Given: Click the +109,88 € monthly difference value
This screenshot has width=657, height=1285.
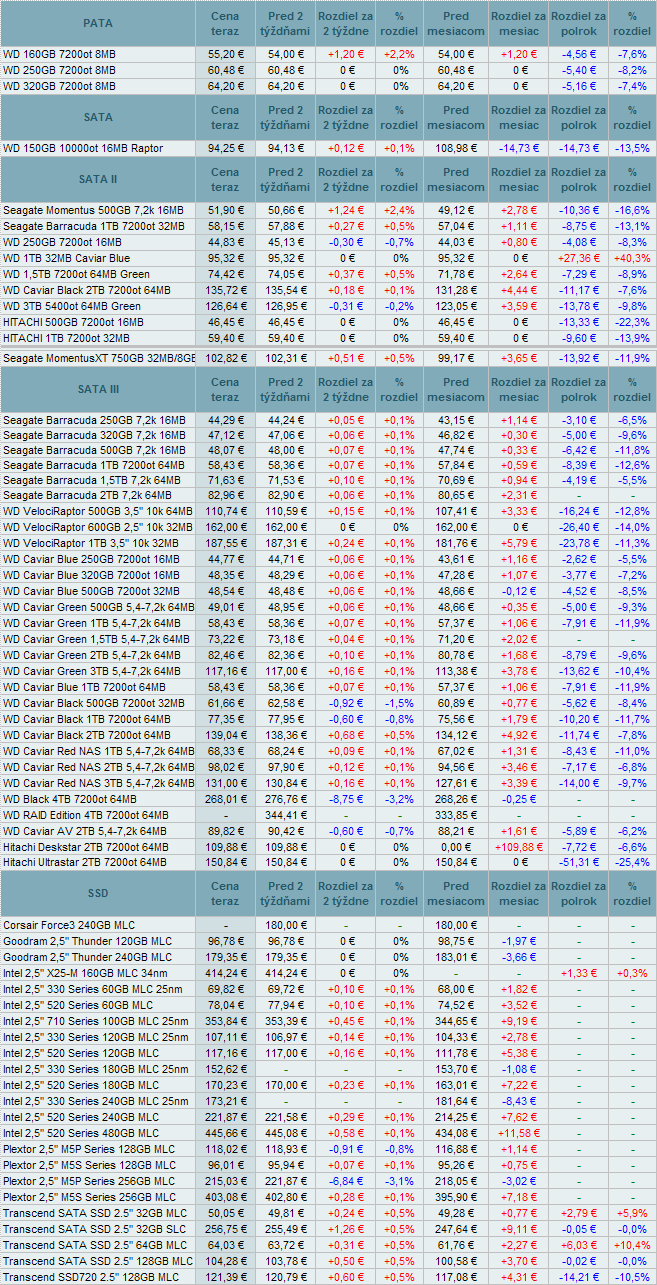Looking at the screenshot, I should click(x=518, y=846).
